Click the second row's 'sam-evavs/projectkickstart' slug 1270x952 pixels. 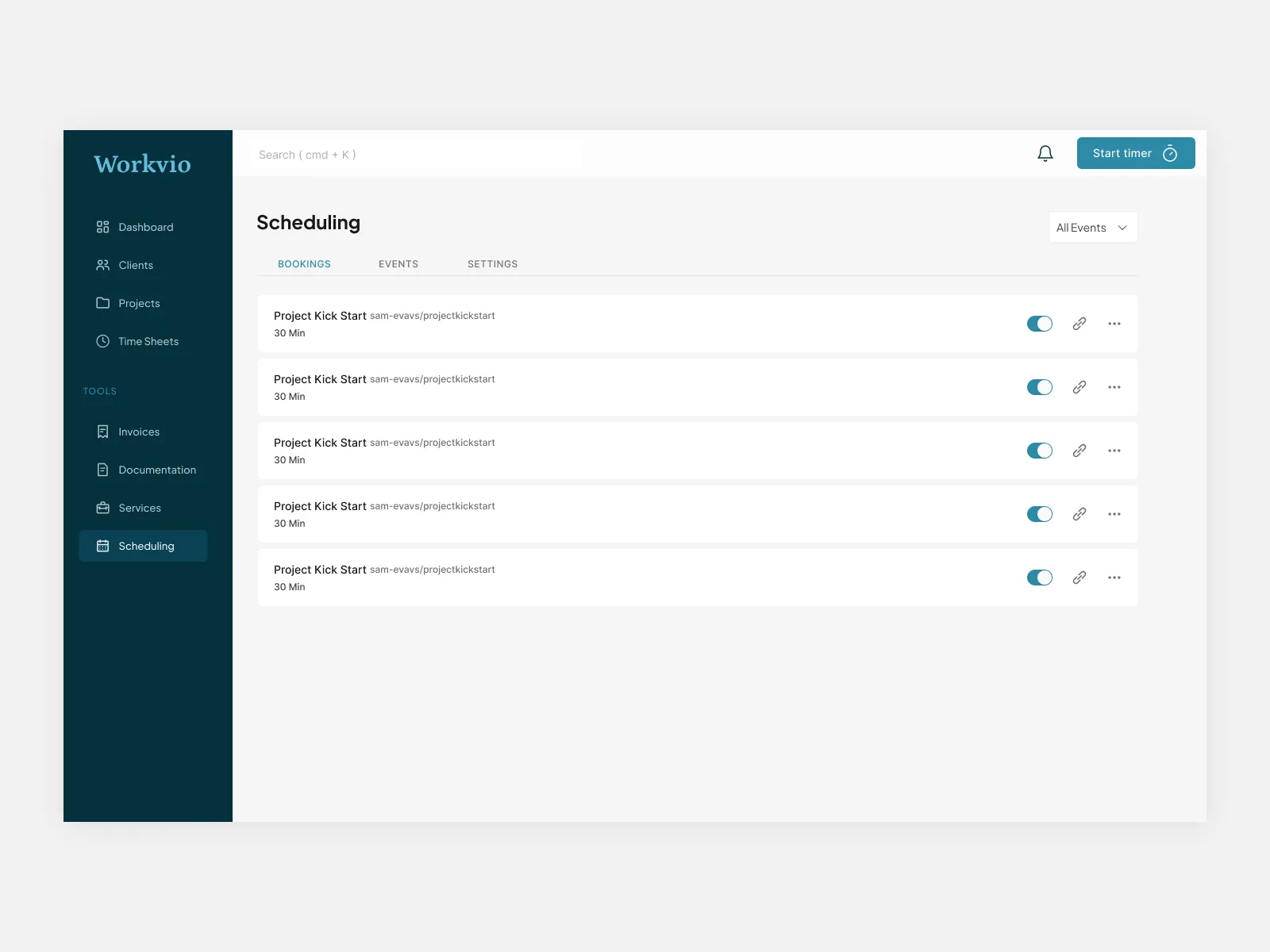tap(433, 379)
